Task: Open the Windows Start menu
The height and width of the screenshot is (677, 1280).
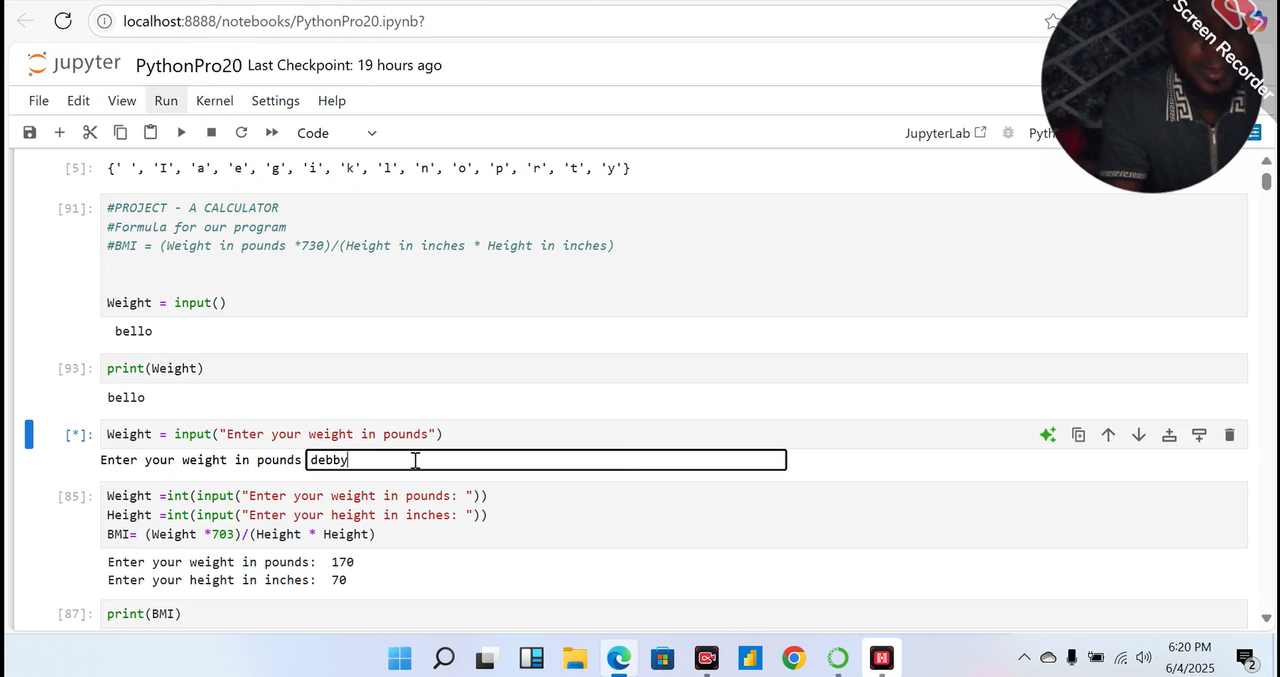Action: coord(399,658)
